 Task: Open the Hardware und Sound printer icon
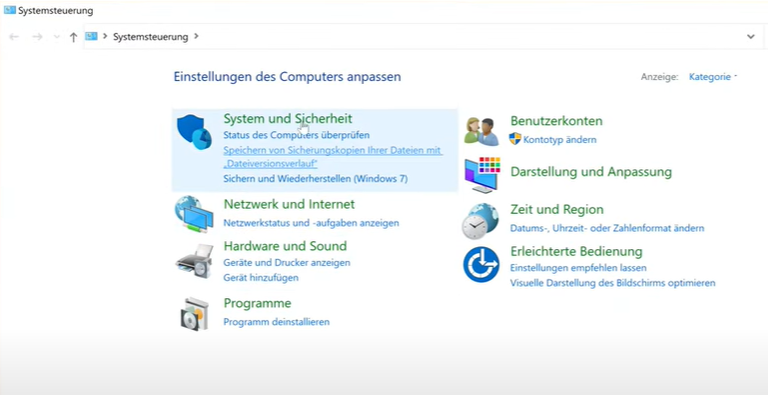[x=194, y=261]
